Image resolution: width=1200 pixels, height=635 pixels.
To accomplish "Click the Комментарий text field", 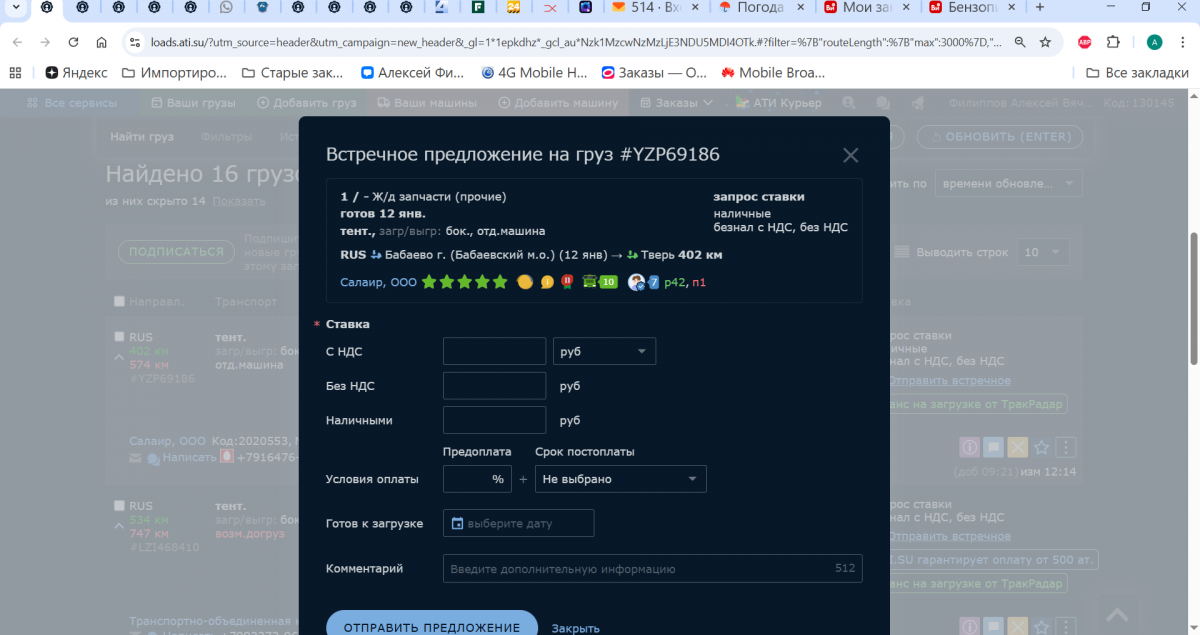I will click(640, 569).
